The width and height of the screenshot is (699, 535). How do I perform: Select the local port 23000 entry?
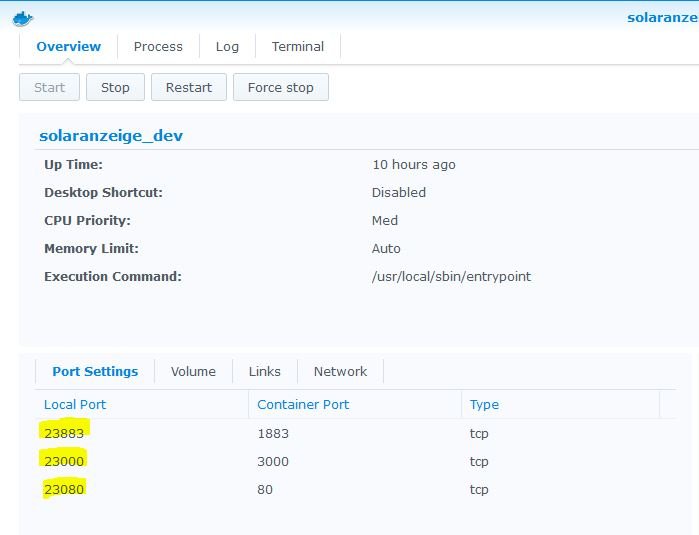[x=64, y=461]
